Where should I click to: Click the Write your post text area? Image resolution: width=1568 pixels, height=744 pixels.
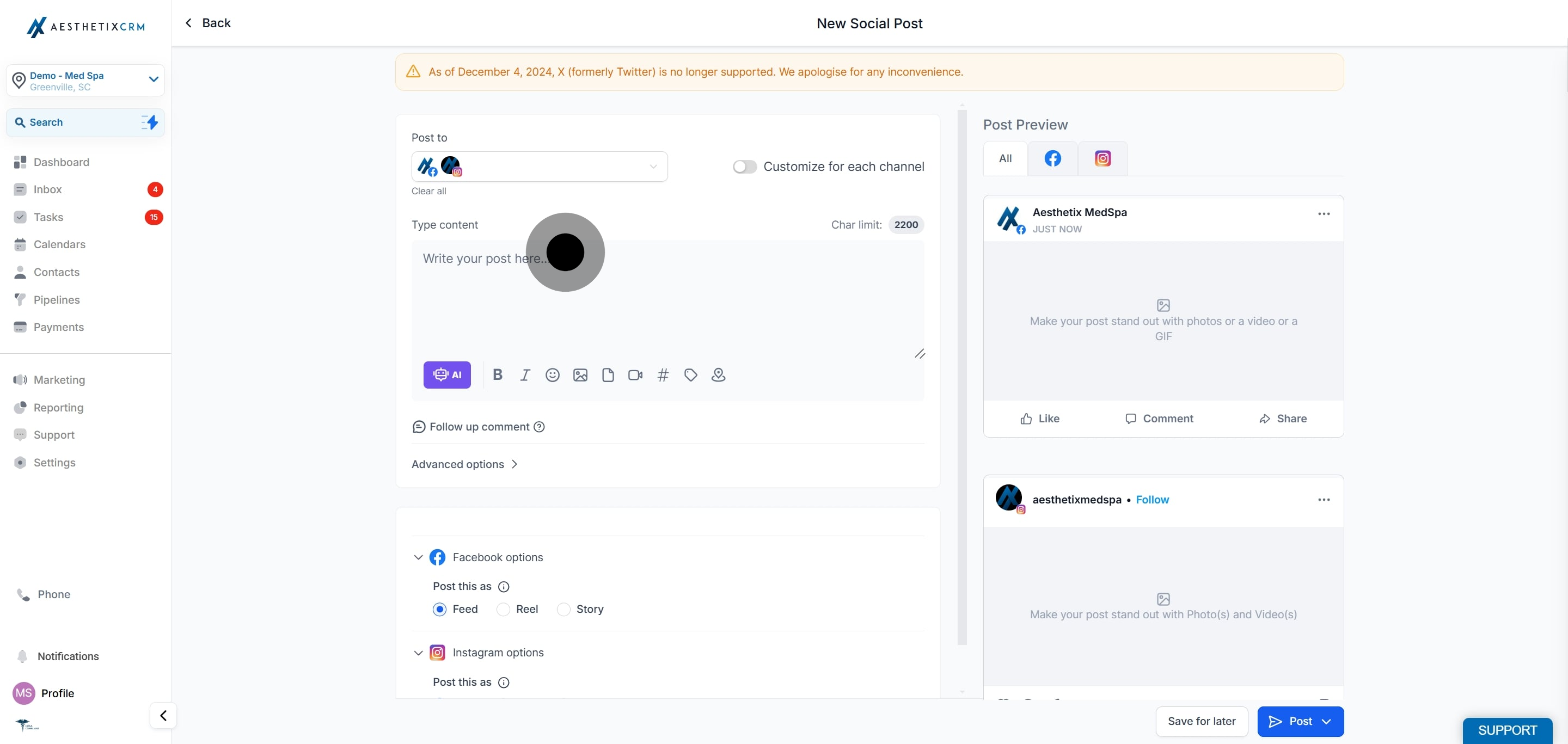pyautogui.click(x=666, y=298)
